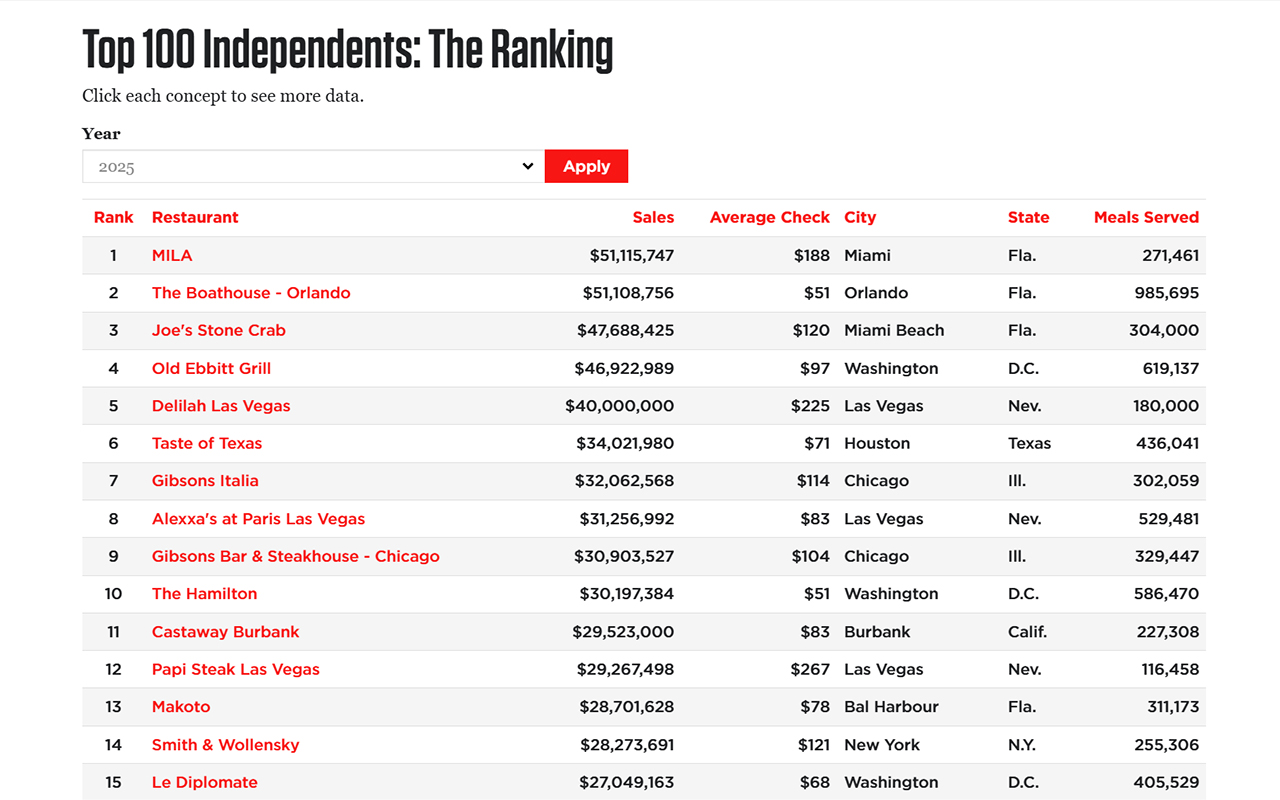Select the Rank column header
This screenshot has height=800, width=1280.
[113, 217]
